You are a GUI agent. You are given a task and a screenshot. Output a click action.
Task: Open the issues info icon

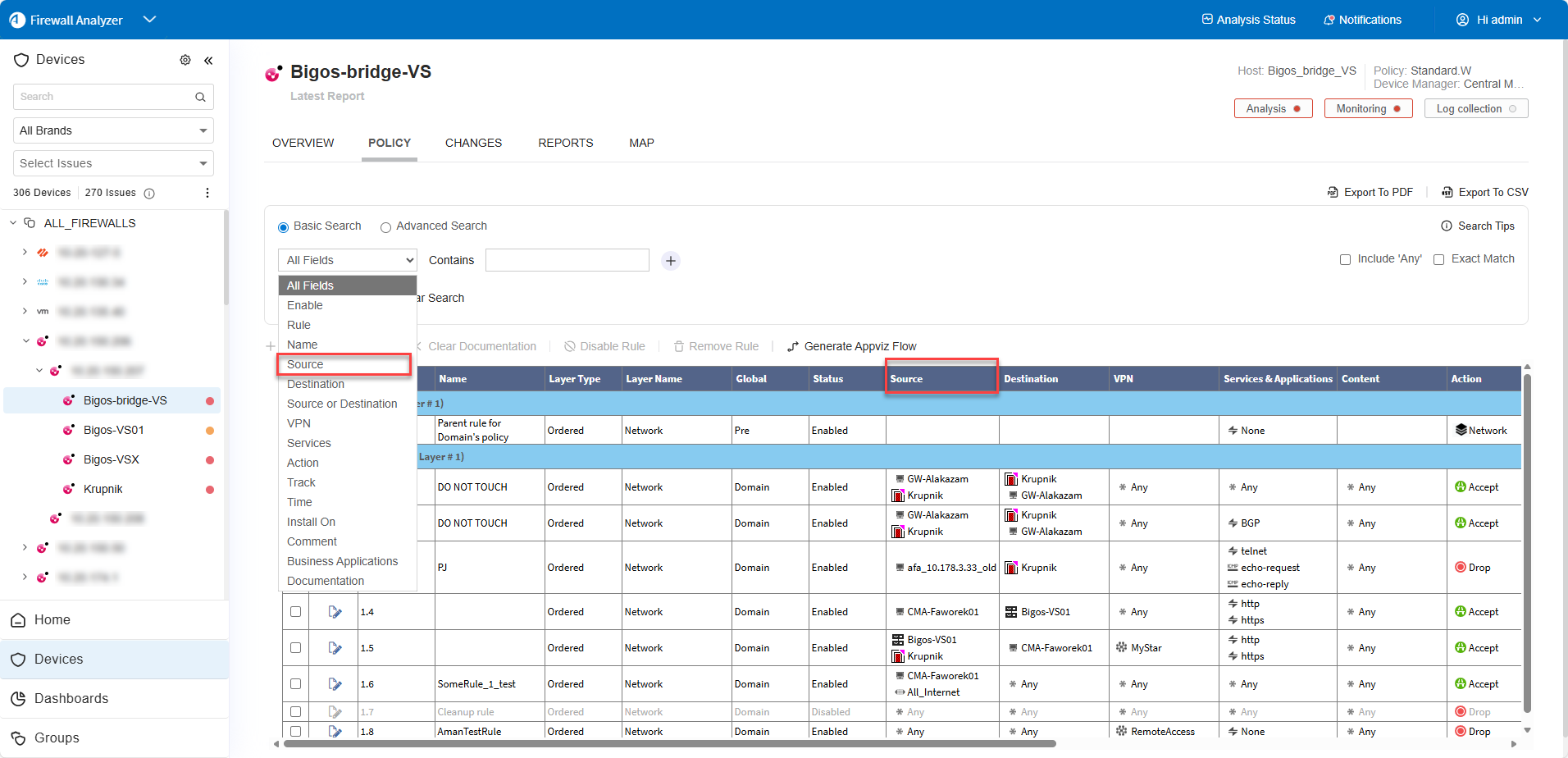tap(149, 194)
